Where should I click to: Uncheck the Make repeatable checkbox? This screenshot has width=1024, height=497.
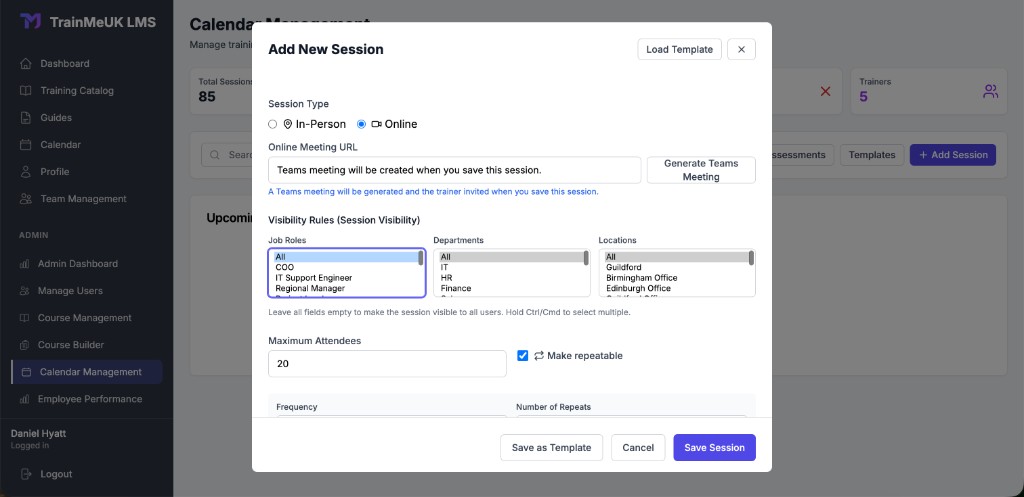pyautogui.click(x=522, y=355)
